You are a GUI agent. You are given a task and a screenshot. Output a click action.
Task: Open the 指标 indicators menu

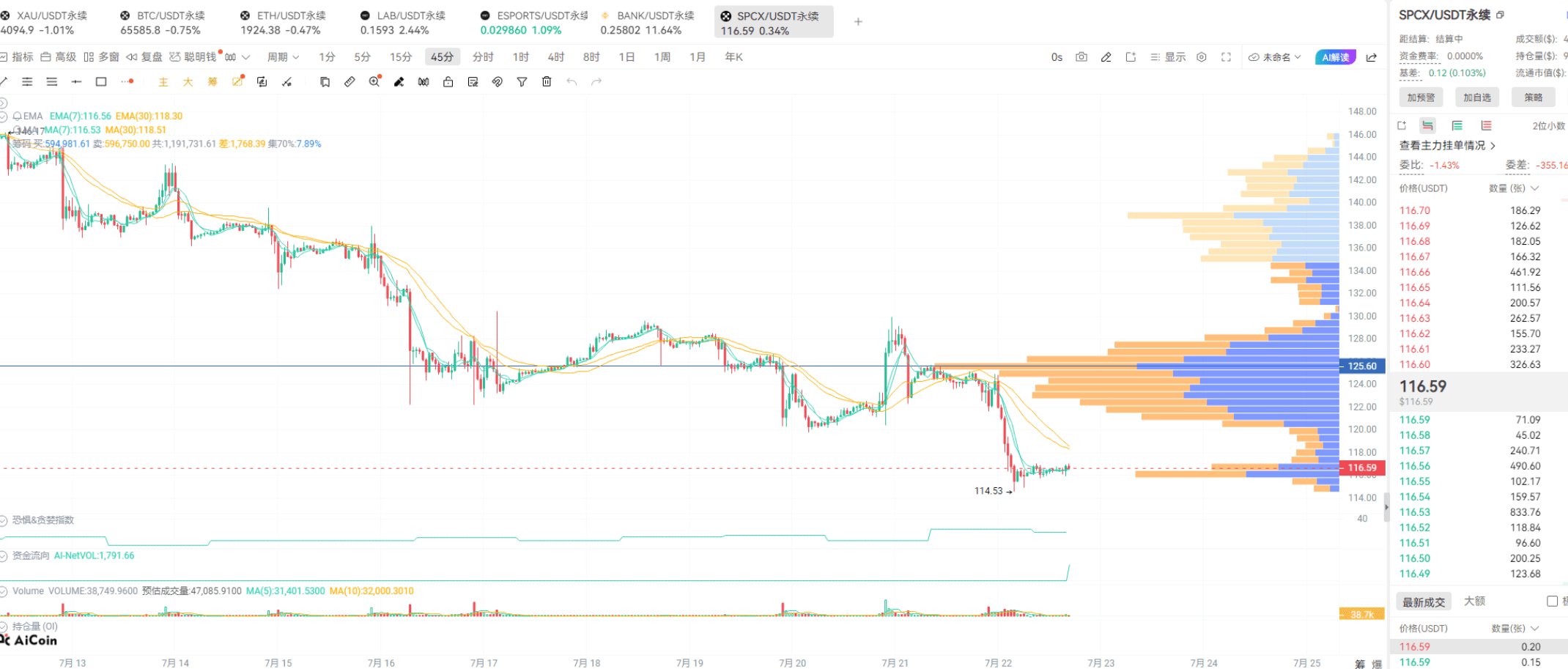click(17, 57)
